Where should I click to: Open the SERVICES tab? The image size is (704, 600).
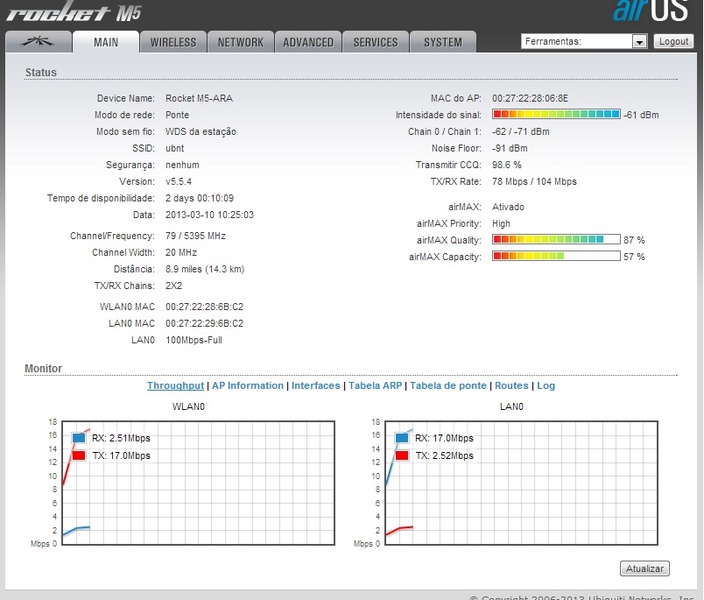pyautogui.click(x=375, y=42)
